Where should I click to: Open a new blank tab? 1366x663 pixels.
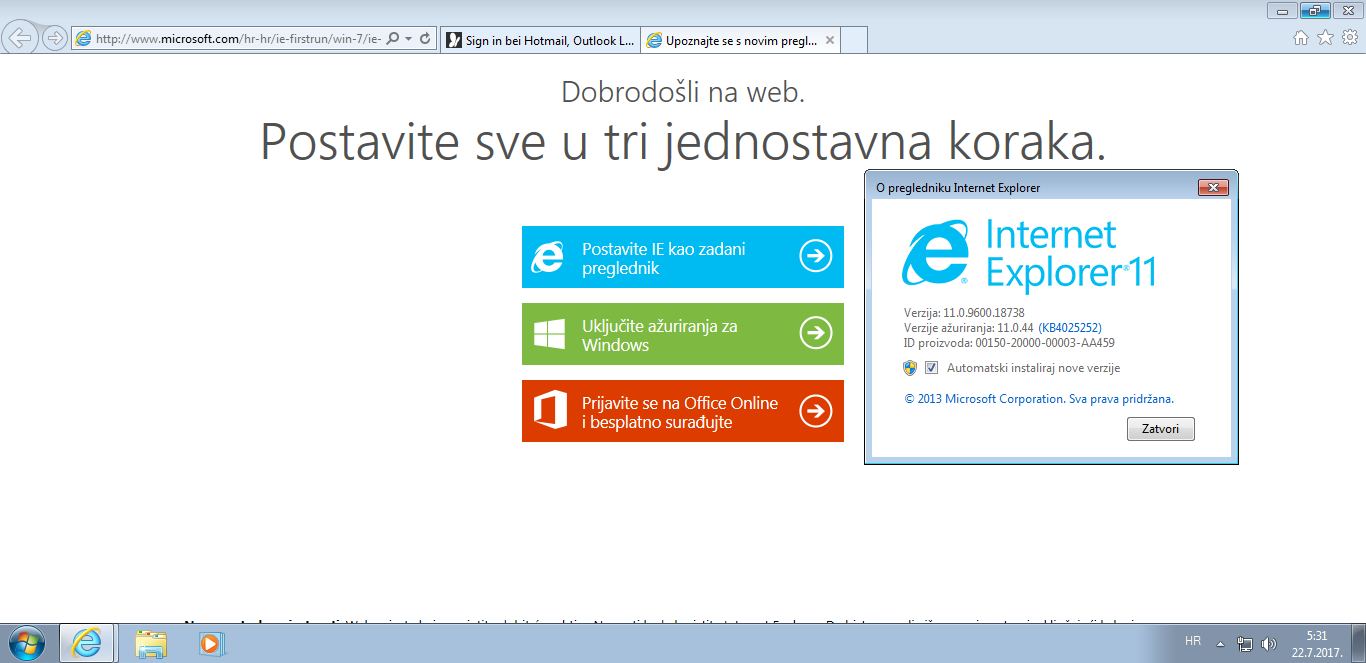pyautogui.click(x=853, y=40)
